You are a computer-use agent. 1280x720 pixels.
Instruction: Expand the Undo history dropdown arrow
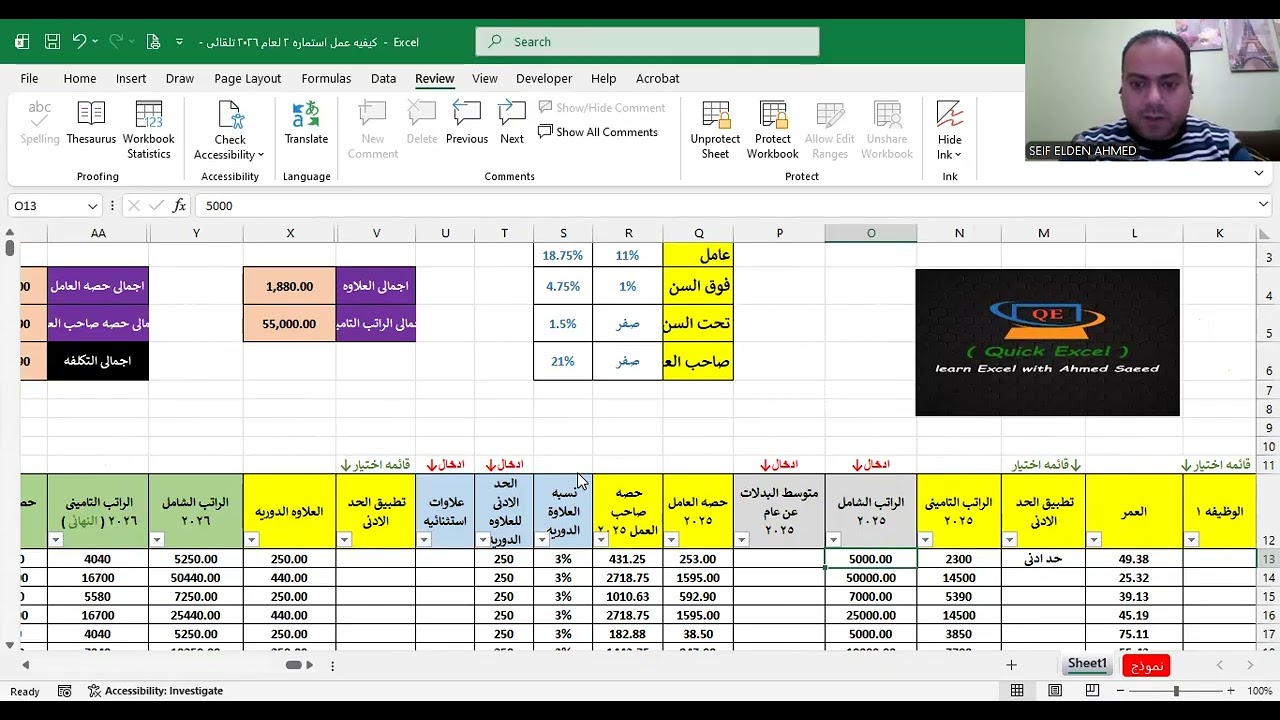(95, 42)
